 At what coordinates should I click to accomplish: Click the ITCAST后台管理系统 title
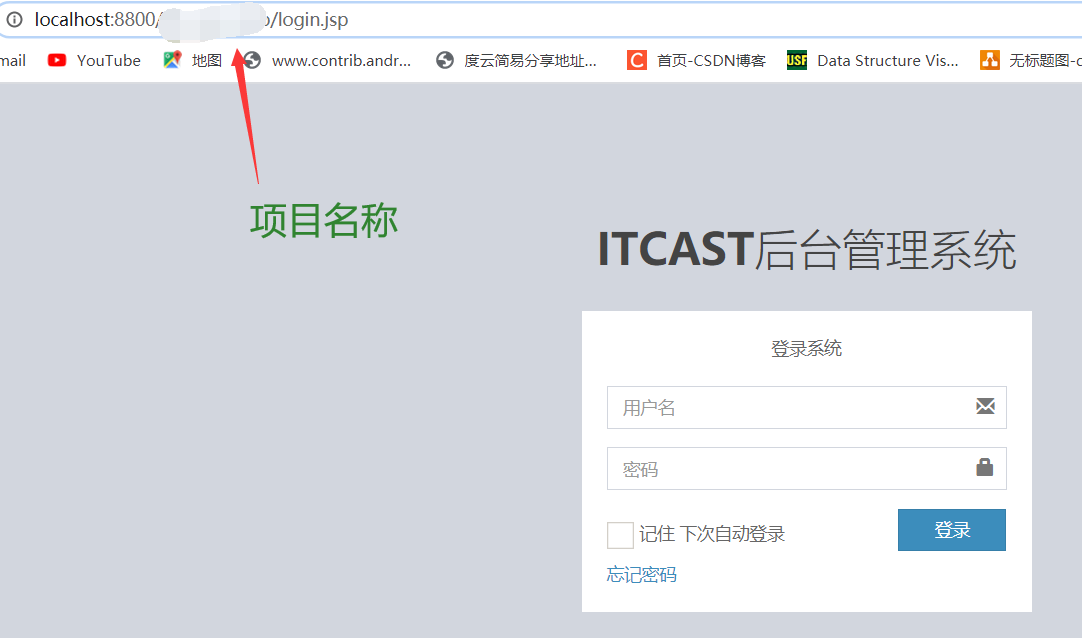(x=807, y=250)
